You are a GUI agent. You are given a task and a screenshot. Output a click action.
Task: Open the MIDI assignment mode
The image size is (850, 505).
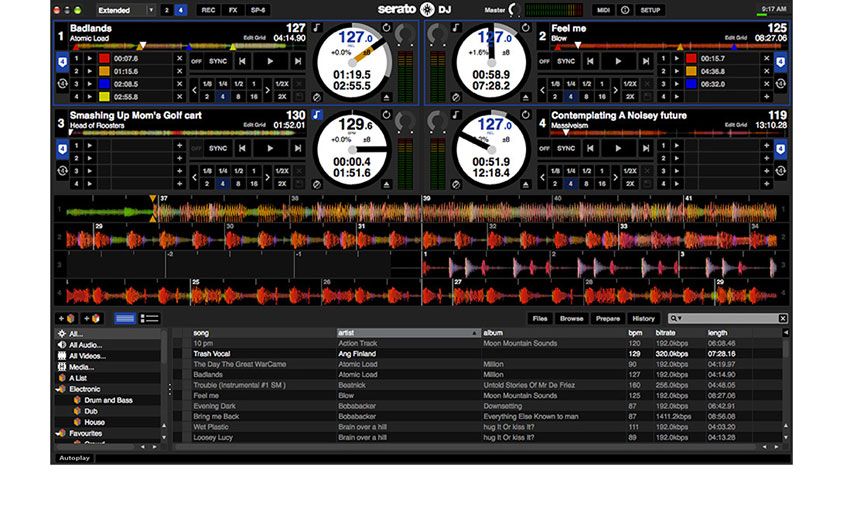pyautogui.click(x=603, y=10)
